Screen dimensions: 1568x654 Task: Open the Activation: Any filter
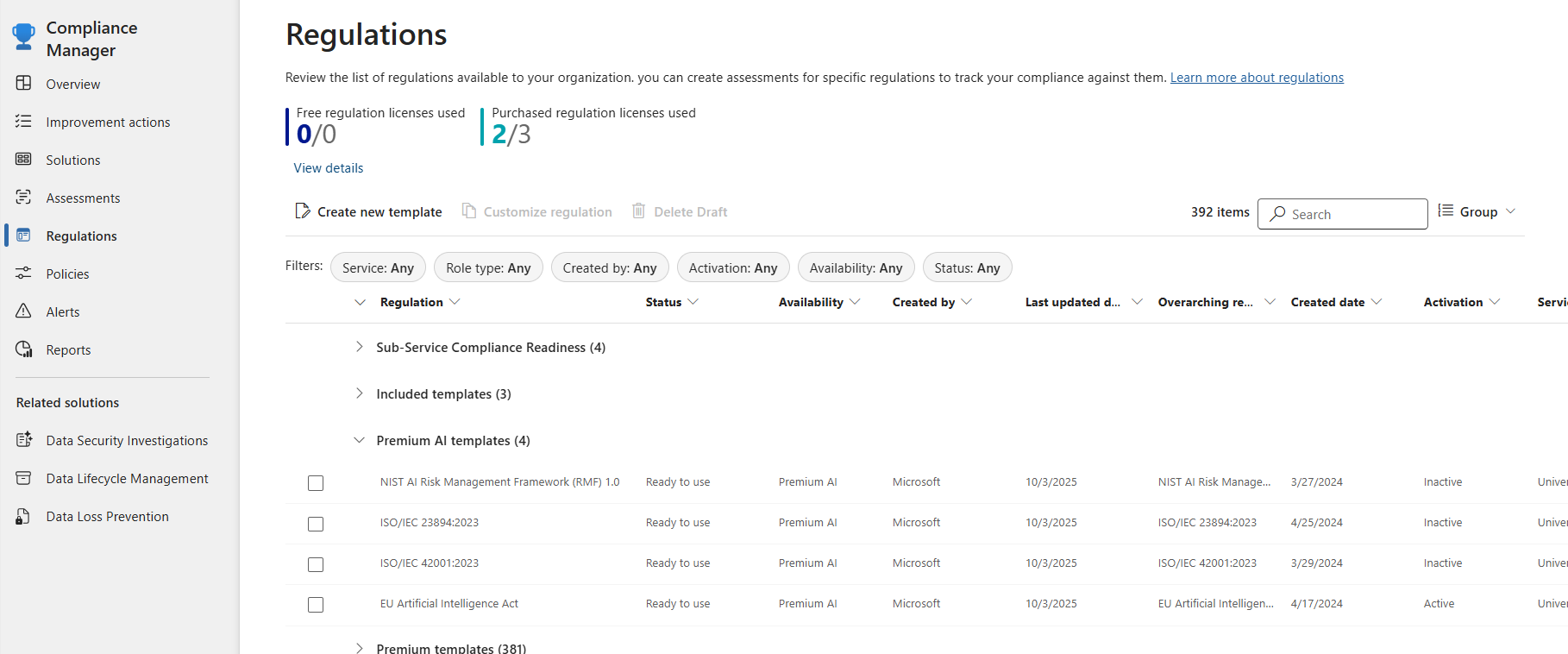pyautogui.click(x=733, y=267)
